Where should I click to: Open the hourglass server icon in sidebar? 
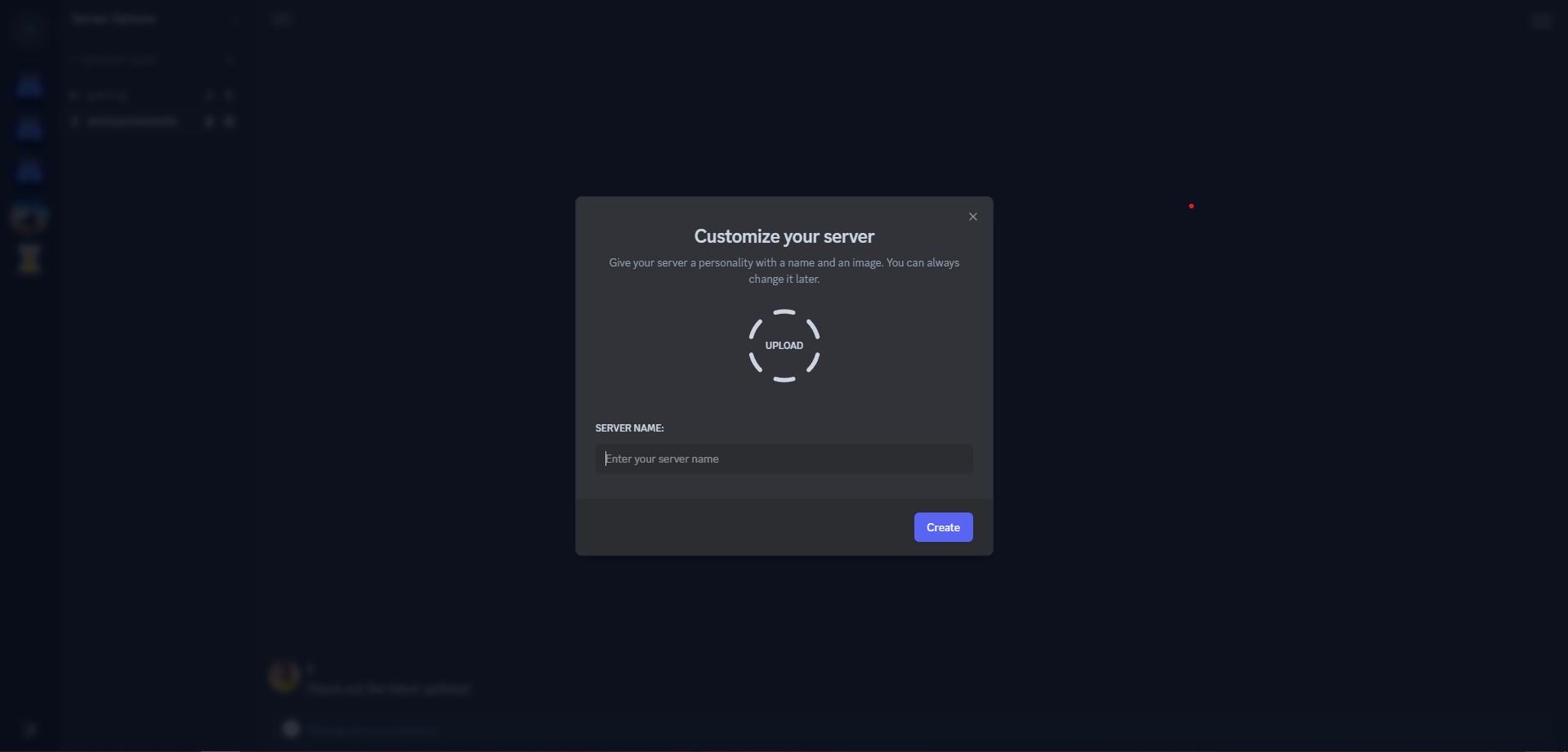(30, 259)
